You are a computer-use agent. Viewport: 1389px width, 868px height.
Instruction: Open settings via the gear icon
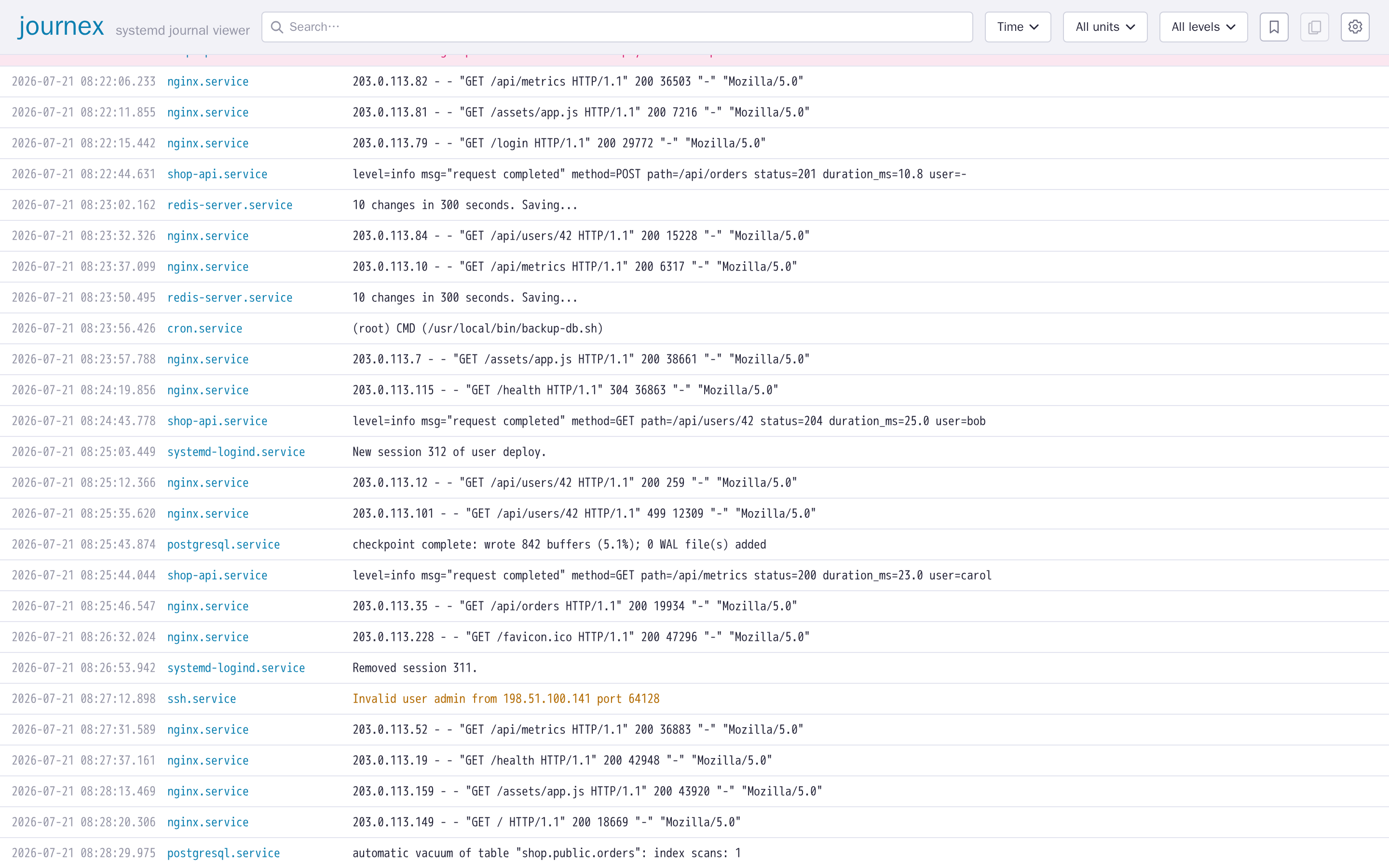1355,27
